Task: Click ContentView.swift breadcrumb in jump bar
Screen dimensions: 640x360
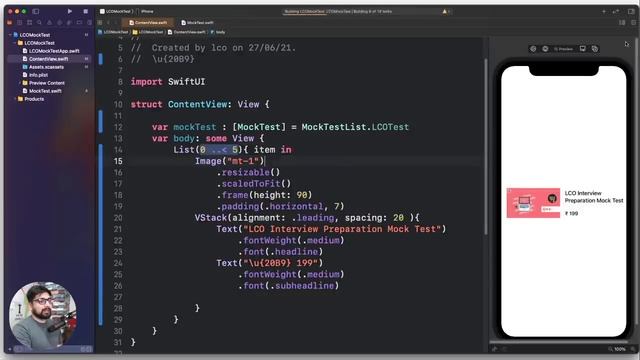Action: coord(187,32)
